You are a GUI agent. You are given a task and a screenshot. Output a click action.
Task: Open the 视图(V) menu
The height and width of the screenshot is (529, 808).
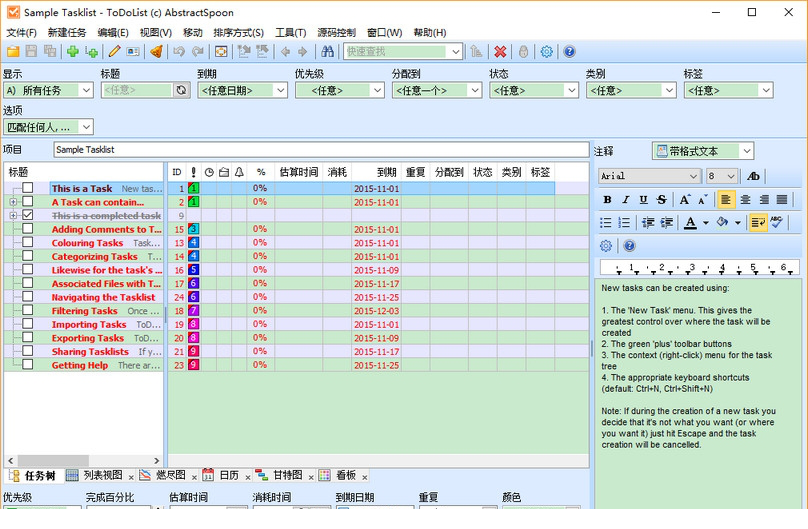pos(156,33)
